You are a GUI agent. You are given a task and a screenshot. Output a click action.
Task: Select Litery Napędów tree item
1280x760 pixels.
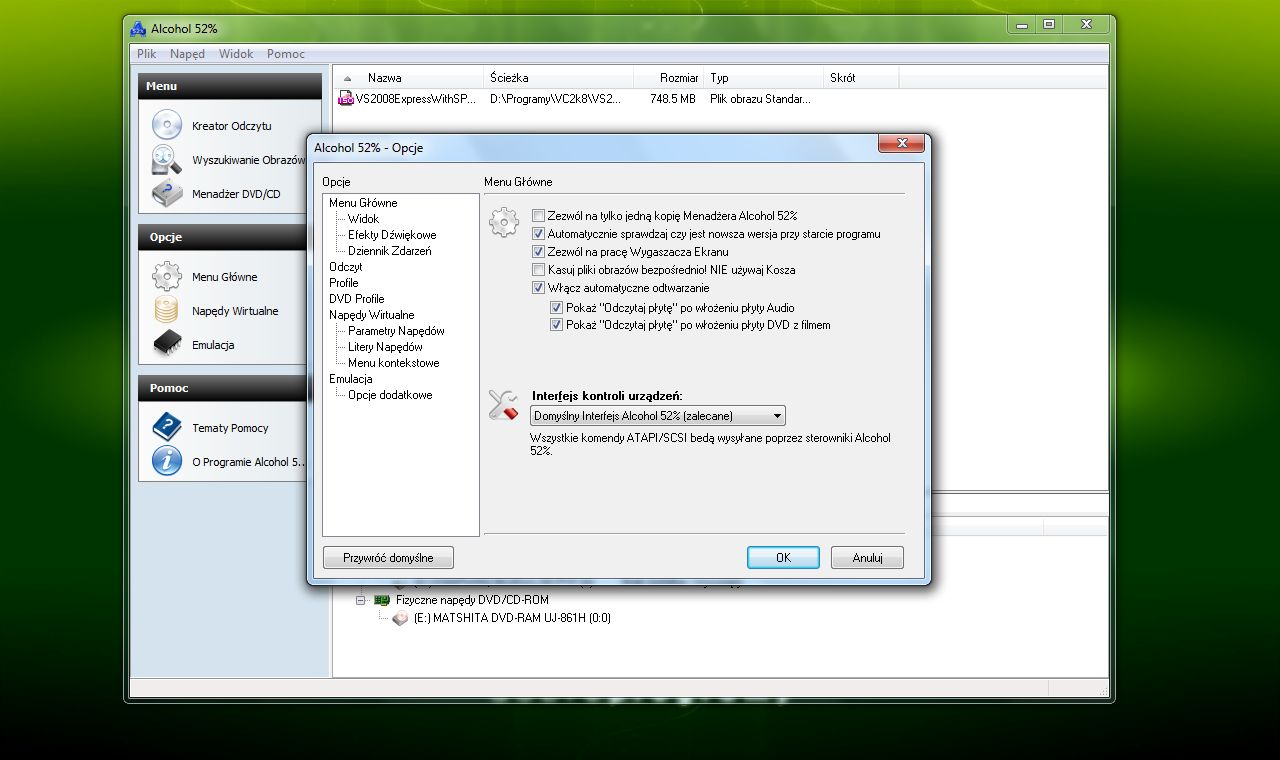pos(385,347)
